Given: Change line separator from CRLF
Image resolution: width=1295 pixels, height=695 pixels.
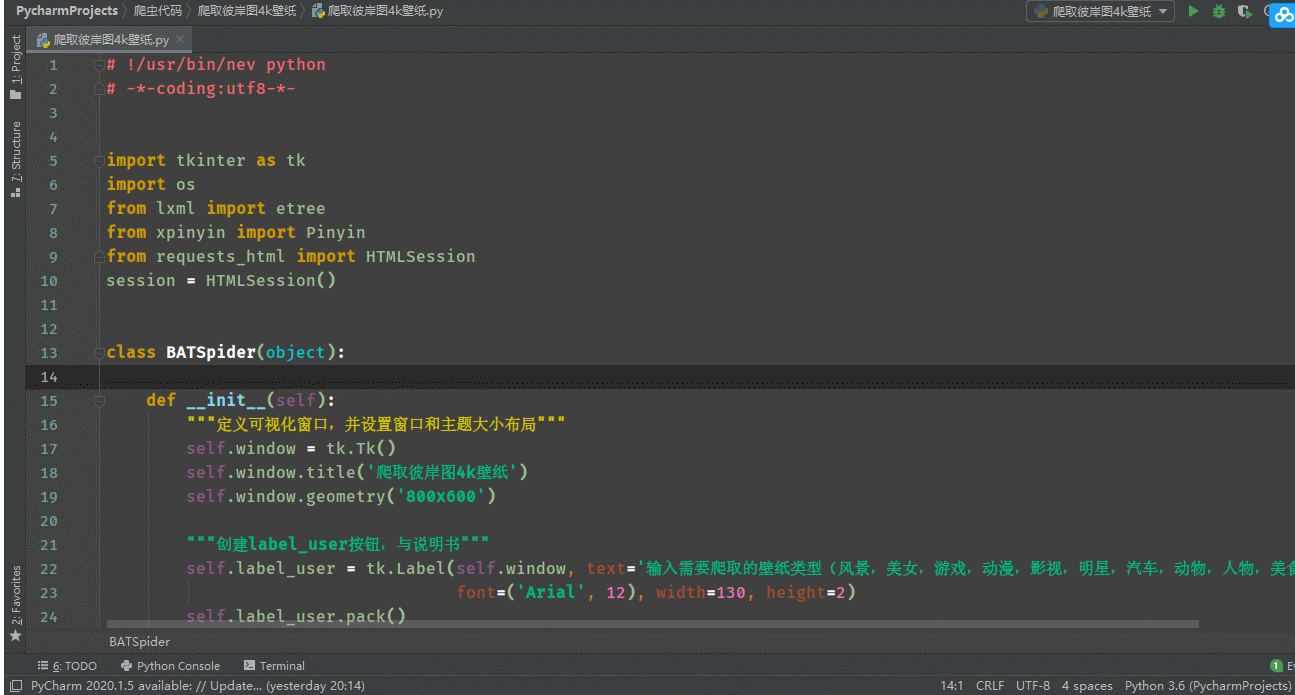Looking at the screenshot, I should [989, 686].
